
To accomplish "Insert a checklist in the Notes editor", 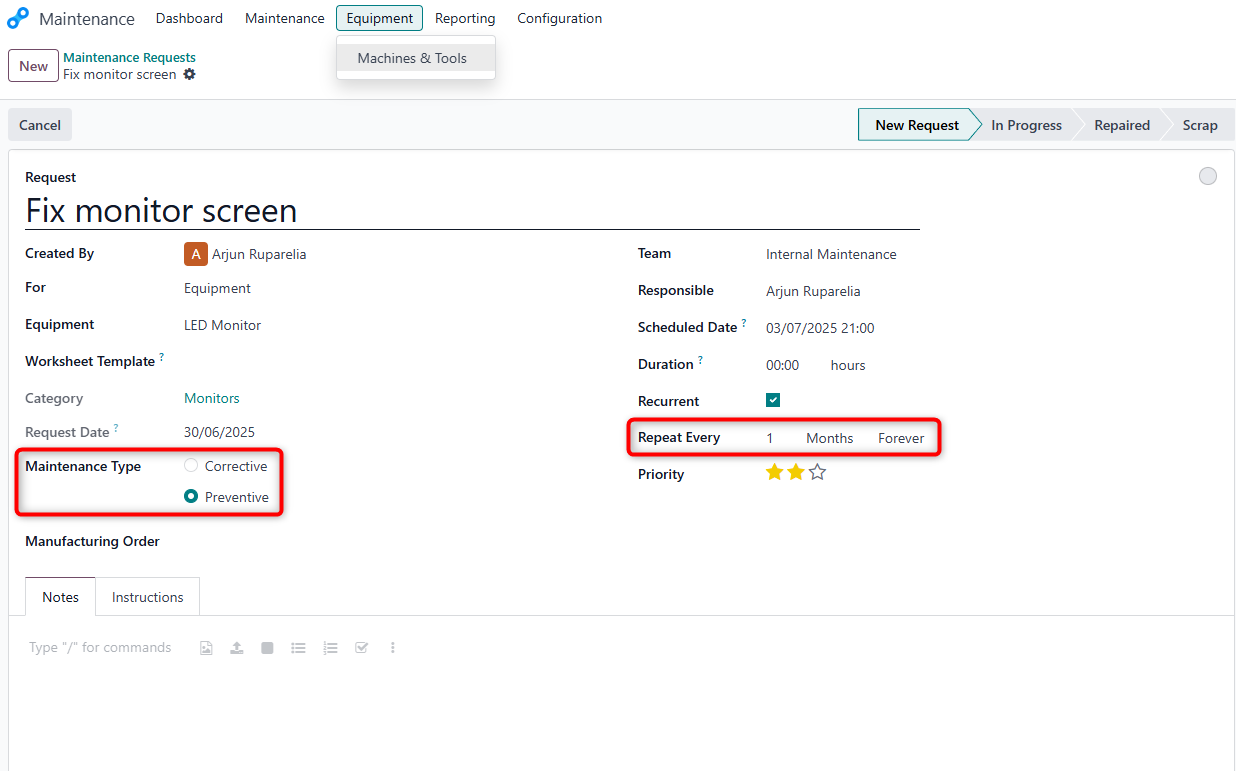I will 361,647.
